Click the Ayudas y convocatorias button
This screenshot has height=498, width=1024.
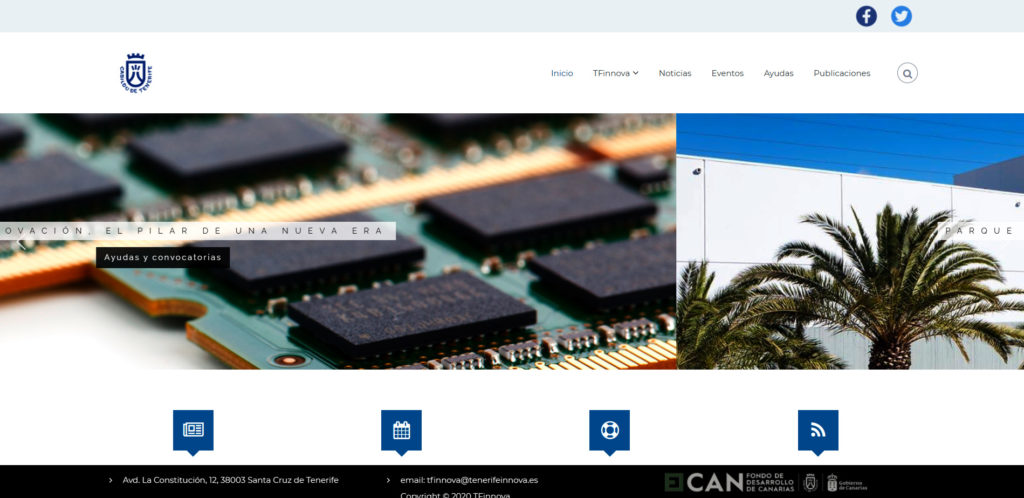[x=163, y=257]
